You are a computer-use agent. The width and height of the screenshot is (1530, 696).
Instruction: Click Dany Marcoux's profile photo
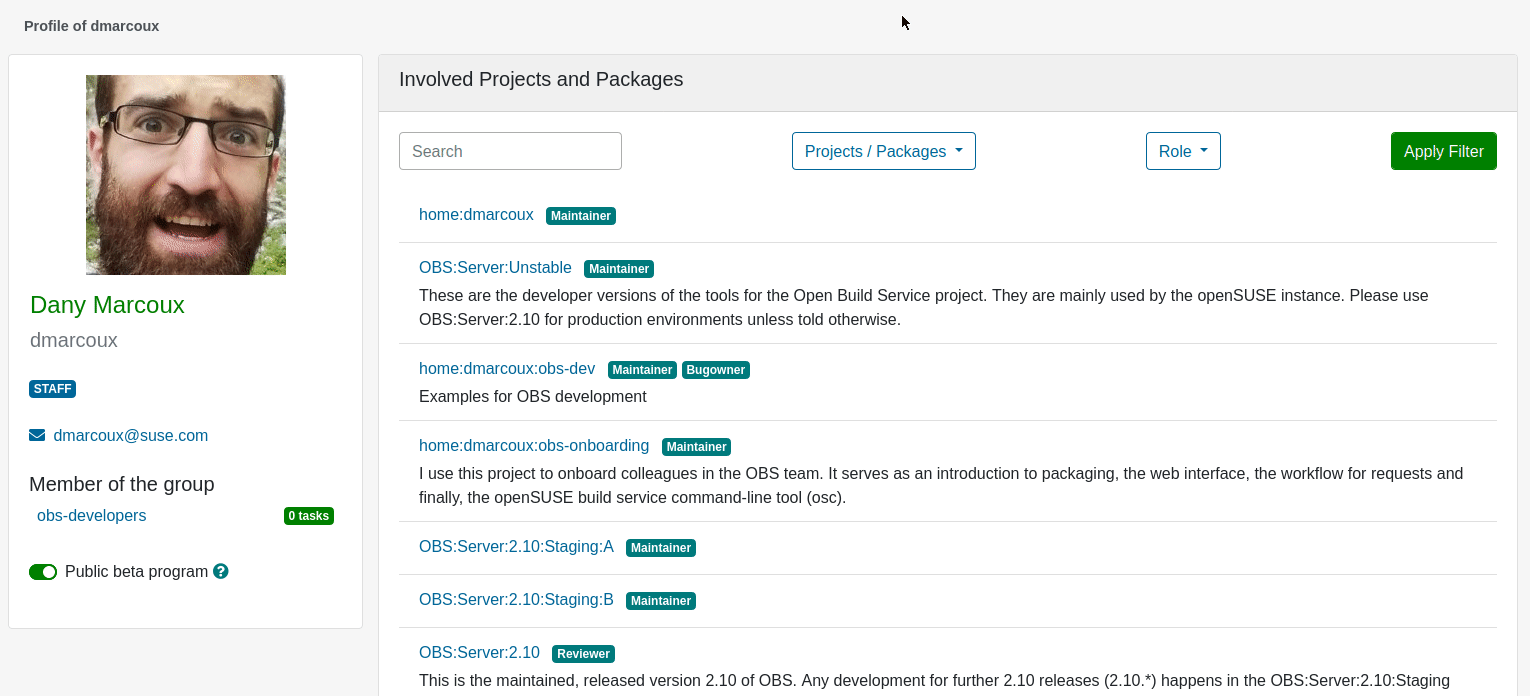pos(185,174)
